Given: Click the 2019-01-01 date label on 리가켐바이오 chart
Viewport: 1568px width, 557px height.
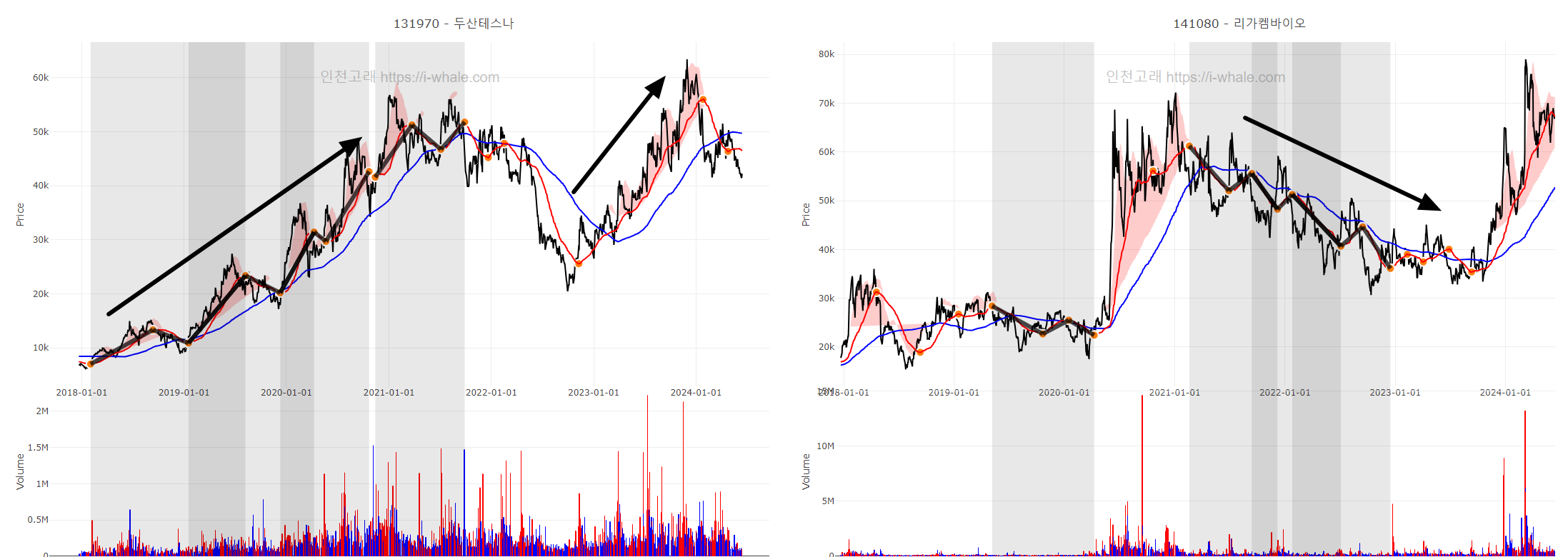Looking at the screenshot, I should point(954,393).
